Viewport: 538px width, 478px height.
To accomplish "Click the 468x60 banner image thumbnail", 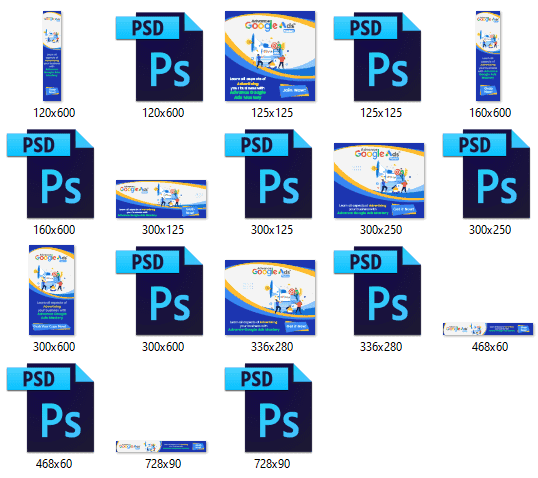I will (488, 329).
